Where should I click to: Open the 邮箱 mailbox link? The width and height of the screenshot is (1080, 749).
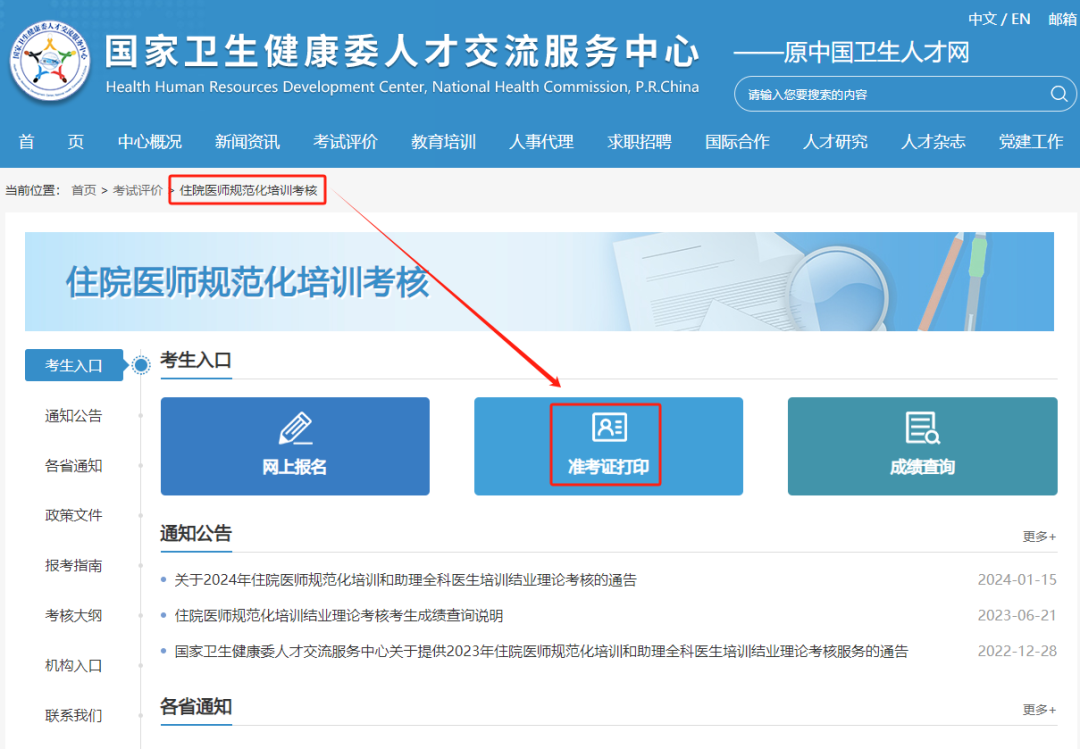(1063, 19)
